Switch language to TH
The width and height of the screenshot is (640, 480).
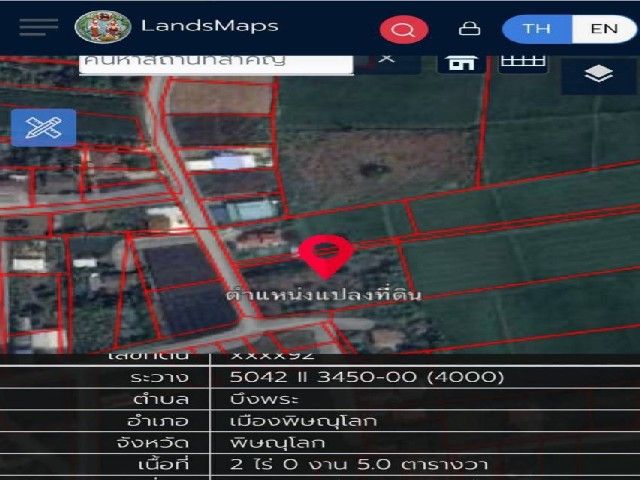pyautogui.click(x=537, y=29)
